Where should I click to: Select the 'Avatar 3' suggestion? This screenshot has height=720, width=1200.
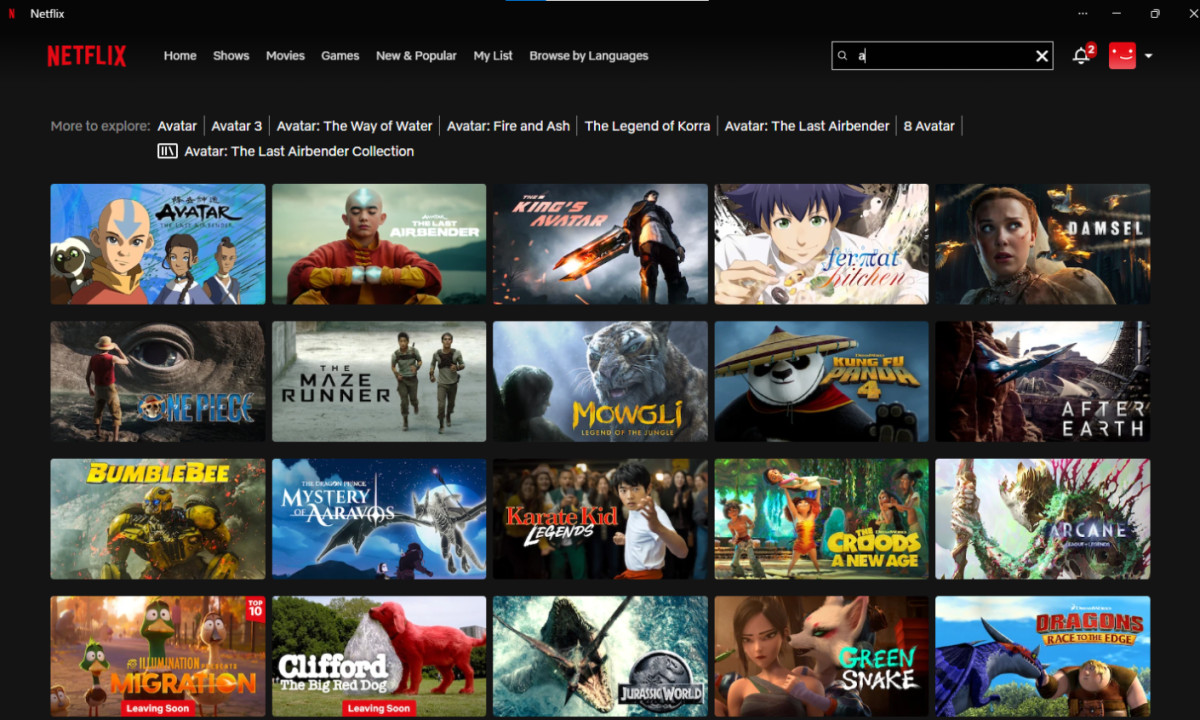click(x=237, y=126)
